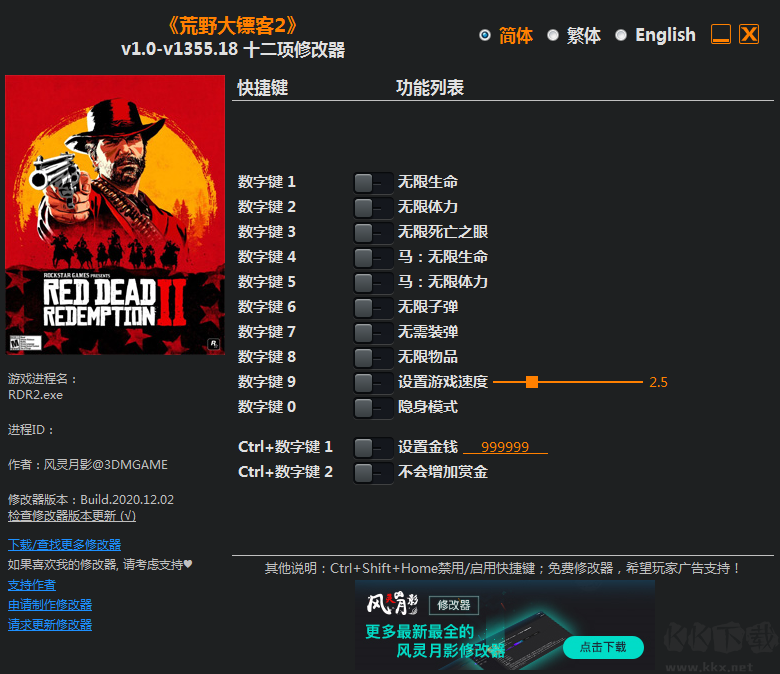The height and width of the screenshot is (674, 780).
Task: Toggle 设置金钱 switch
Action: (373, 447)
